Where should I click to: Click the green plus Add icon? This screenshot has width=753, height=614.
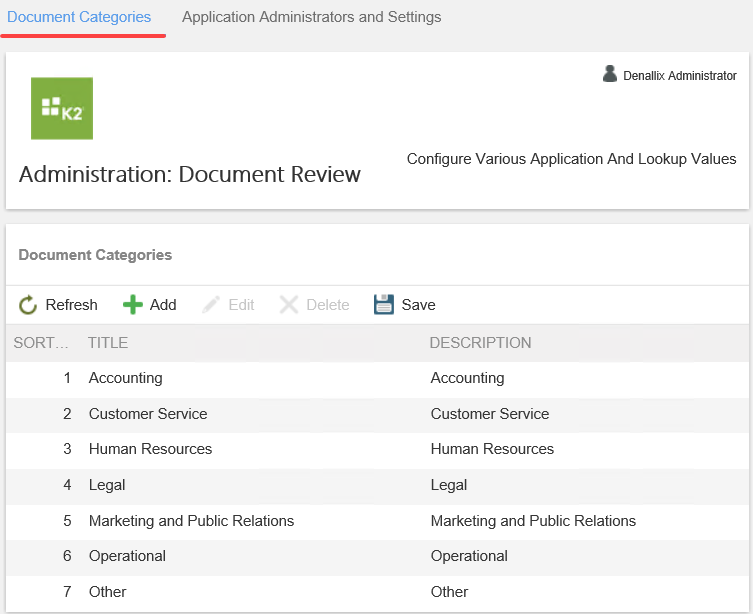point(133,305)
